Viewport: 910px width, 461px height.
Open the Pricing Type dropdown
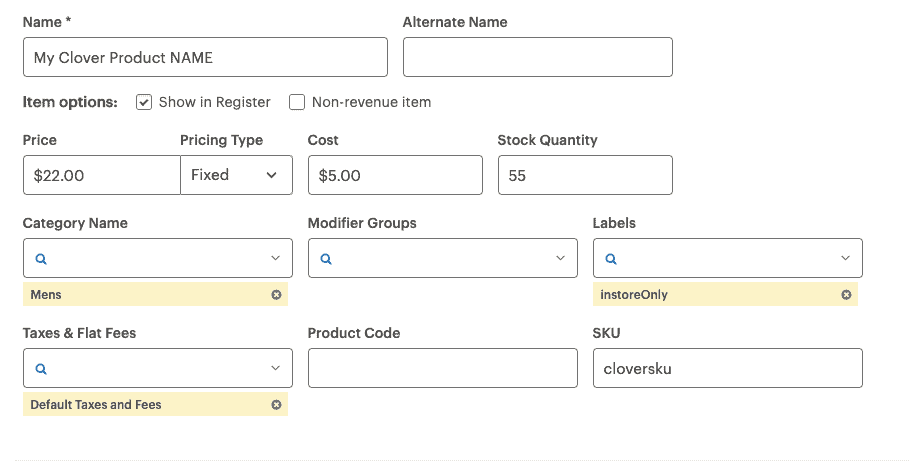point(236,175)
